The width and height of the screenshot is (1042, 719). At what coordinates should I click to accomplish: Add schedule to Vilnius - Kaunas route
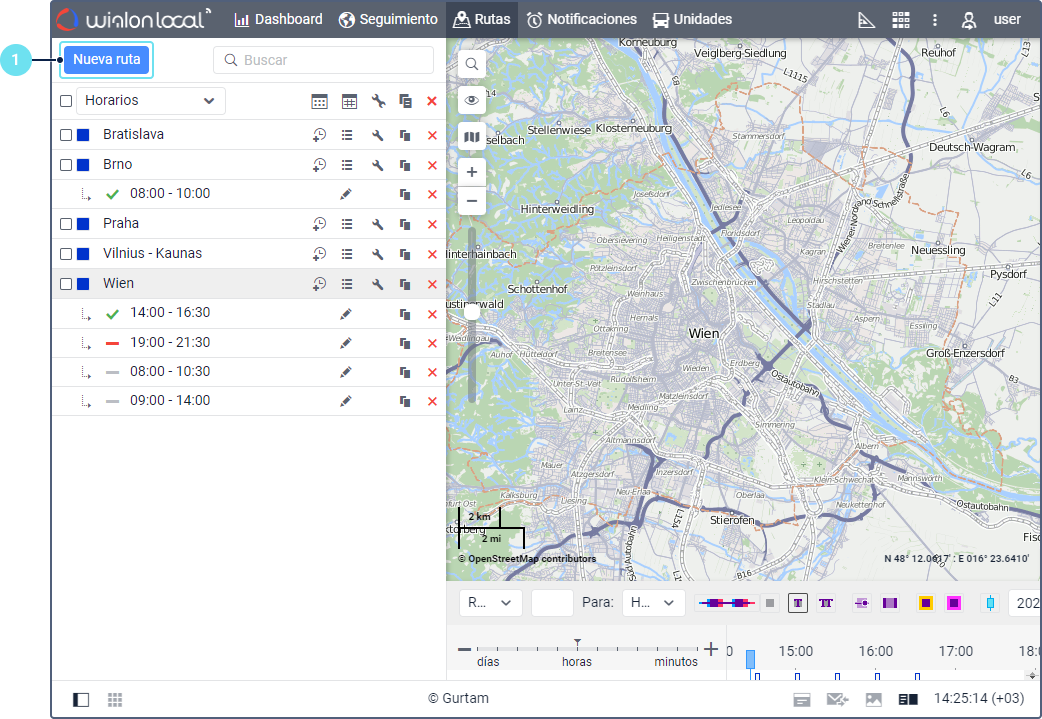click(319, 254)
